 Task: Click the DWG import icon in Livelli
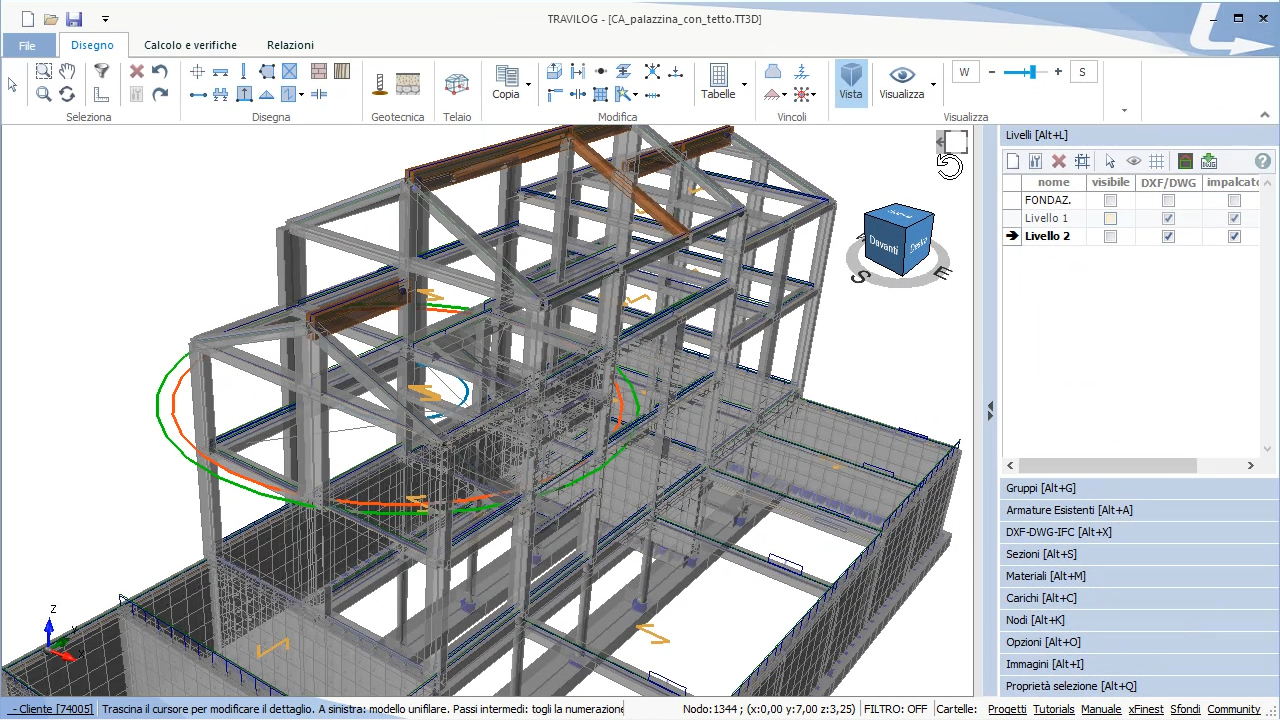[1209, 161]
